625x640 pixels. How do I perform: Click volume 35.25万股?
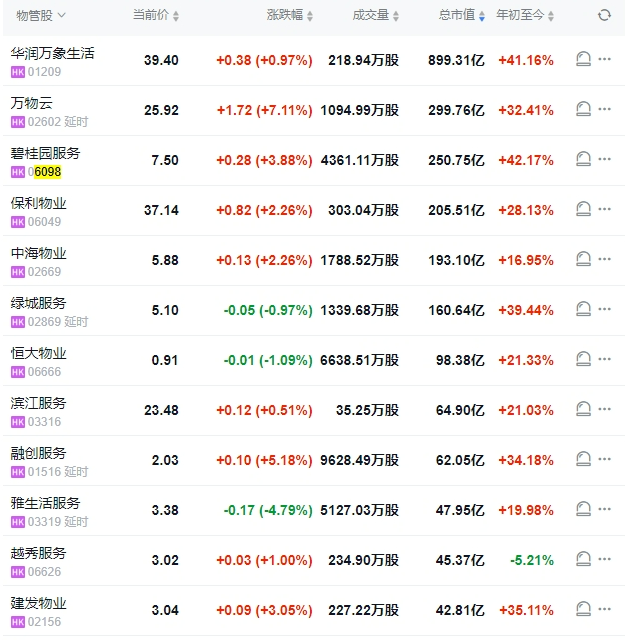pos(367,410)
